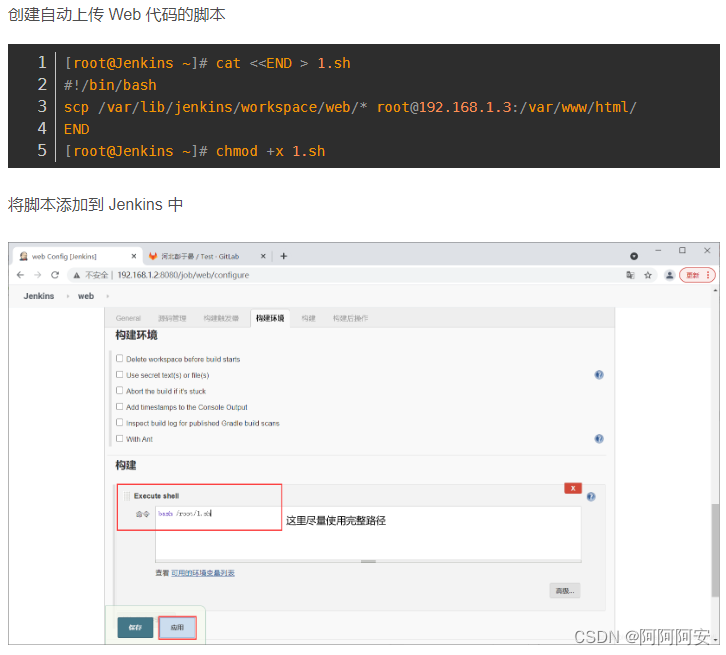Click the command box resize handle
This screenshot has height=655, width=726.
(x=368, y=561)
